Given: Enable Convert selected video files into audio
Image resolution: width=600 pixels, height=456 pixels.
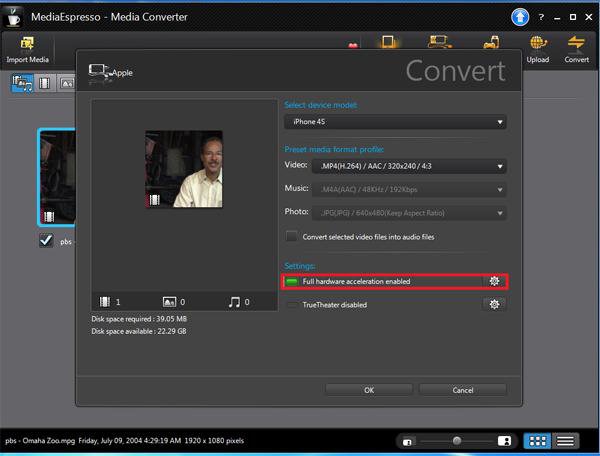Looking at the screenshot, I should pyautogui.click(x=292, y=237).
